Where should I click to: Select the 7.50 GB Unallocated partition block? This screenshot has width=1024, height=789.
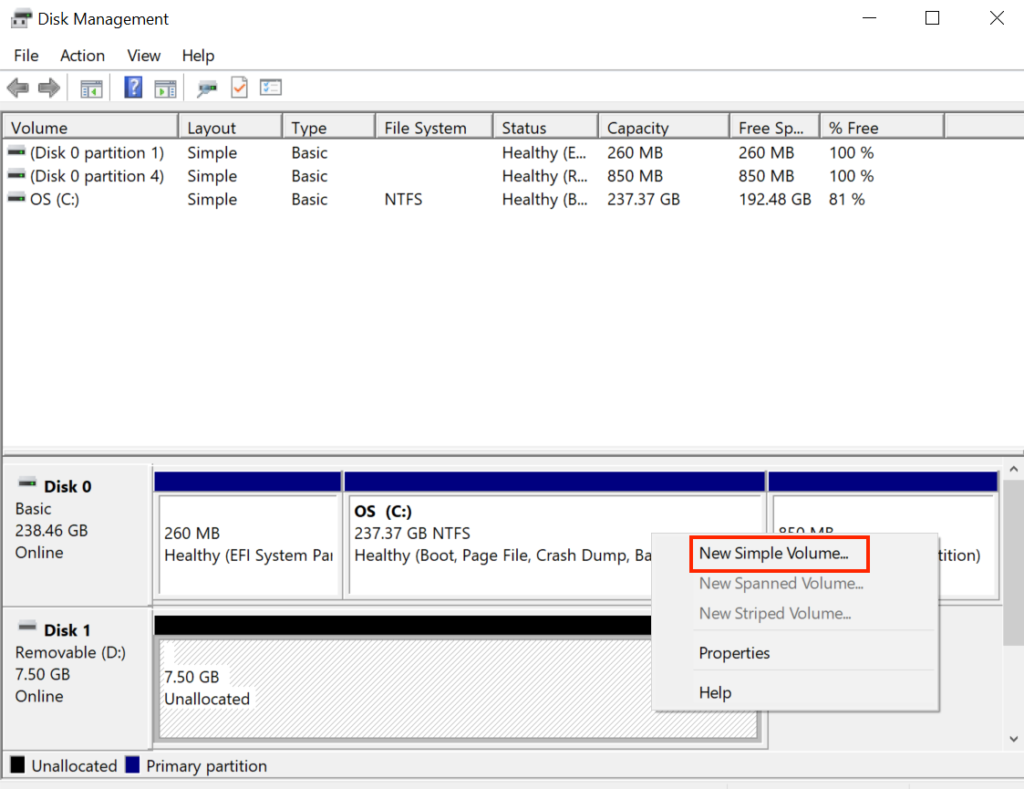point(400,688)
